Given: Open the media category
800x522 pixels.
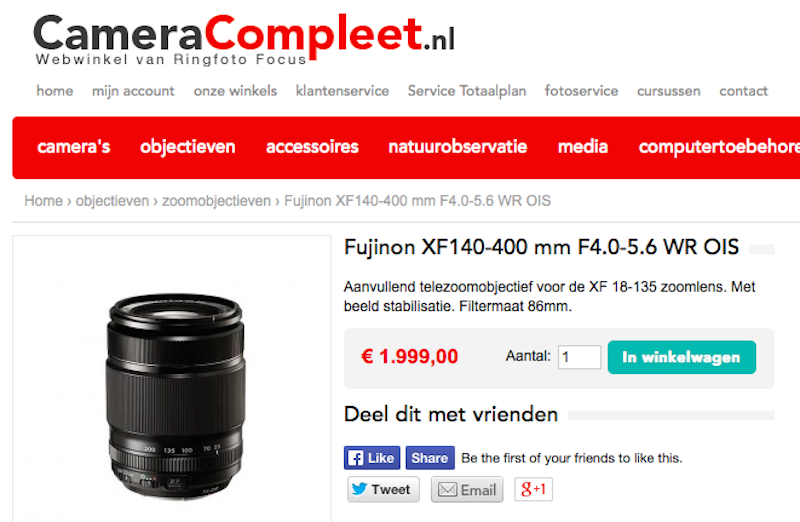Looking at the screenshot, I should pyautogui.click(x=583, y=147).
